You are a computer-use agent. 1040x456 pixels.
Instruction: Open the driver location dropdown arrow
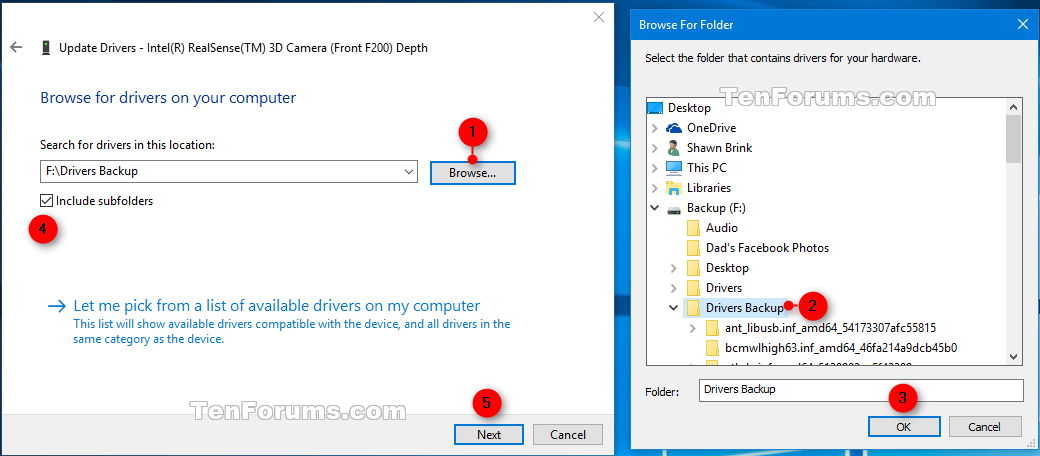pyautogui.click(x=410, y=171)
